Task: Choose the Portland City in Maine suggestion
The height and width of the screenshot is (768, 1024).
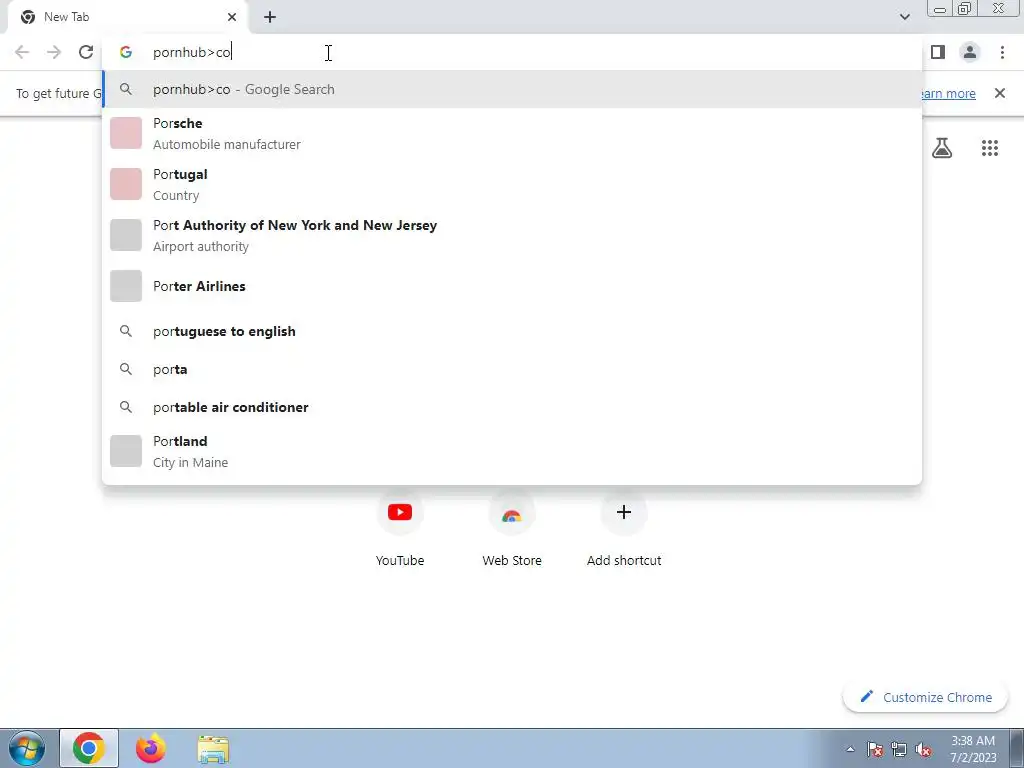Action: pos(512,451)
